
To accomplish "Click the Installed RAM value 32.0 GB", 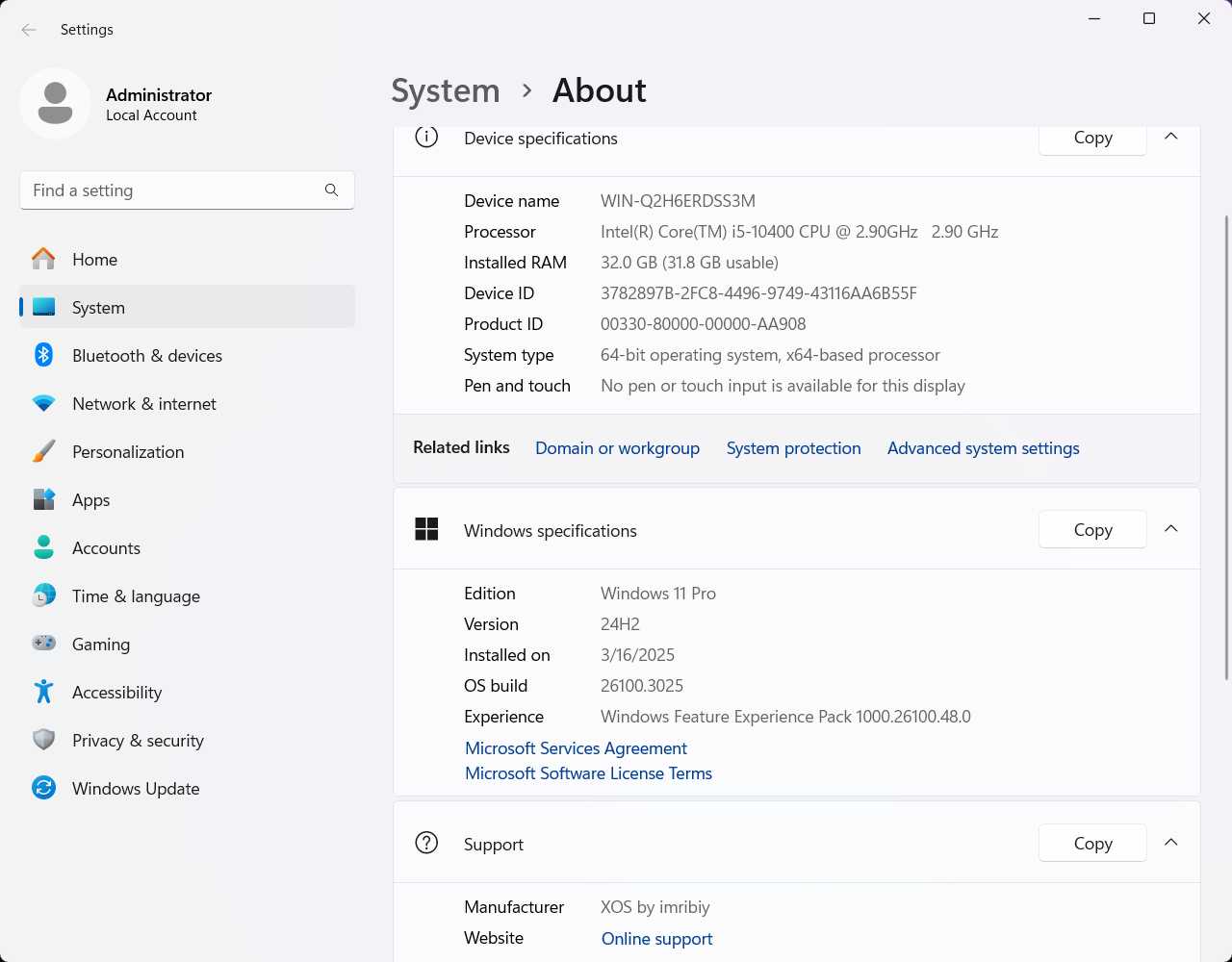I will point(689,263).
